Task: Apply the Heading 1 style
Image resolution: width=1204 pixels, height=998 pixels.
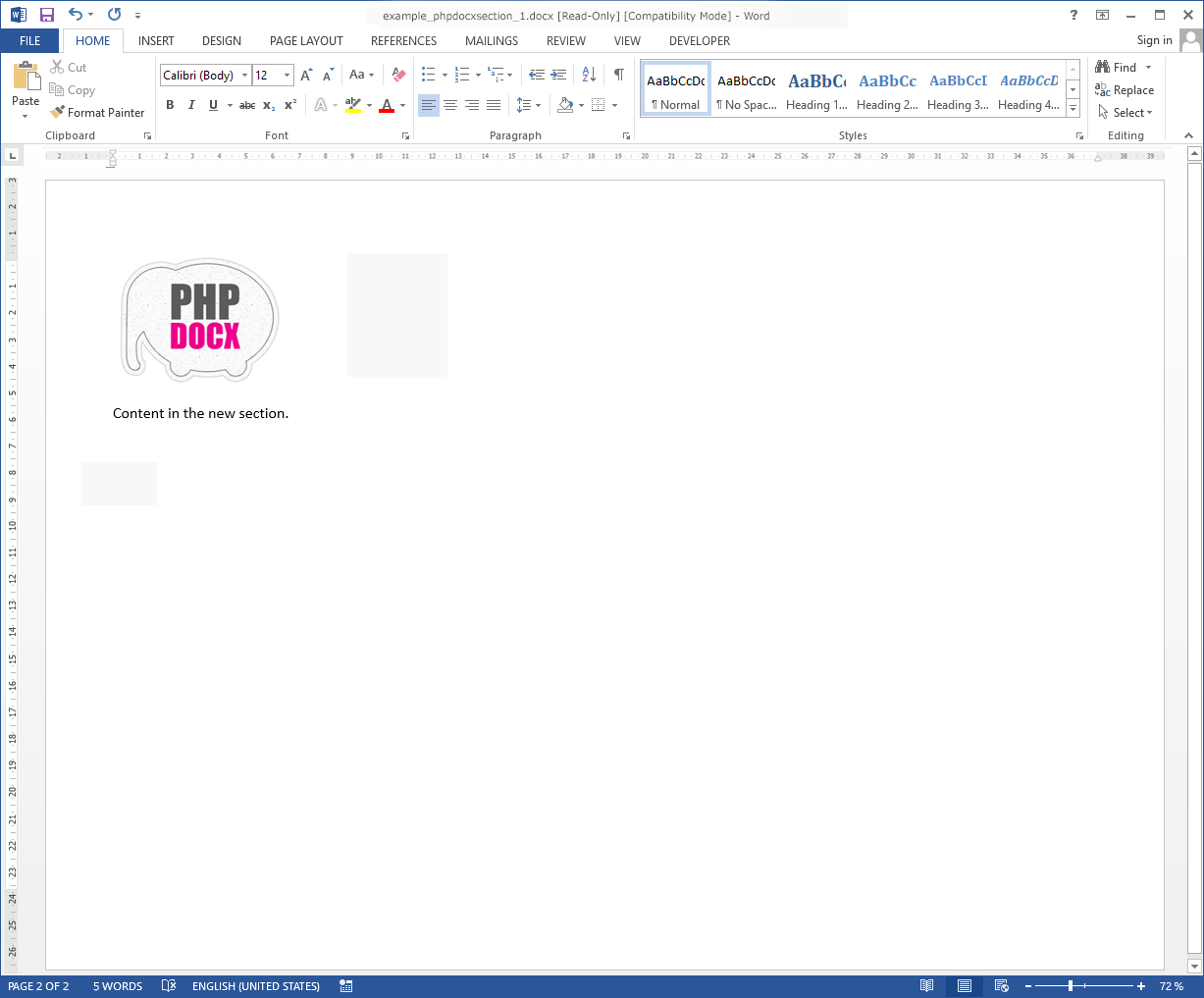Action: (816, 88)
